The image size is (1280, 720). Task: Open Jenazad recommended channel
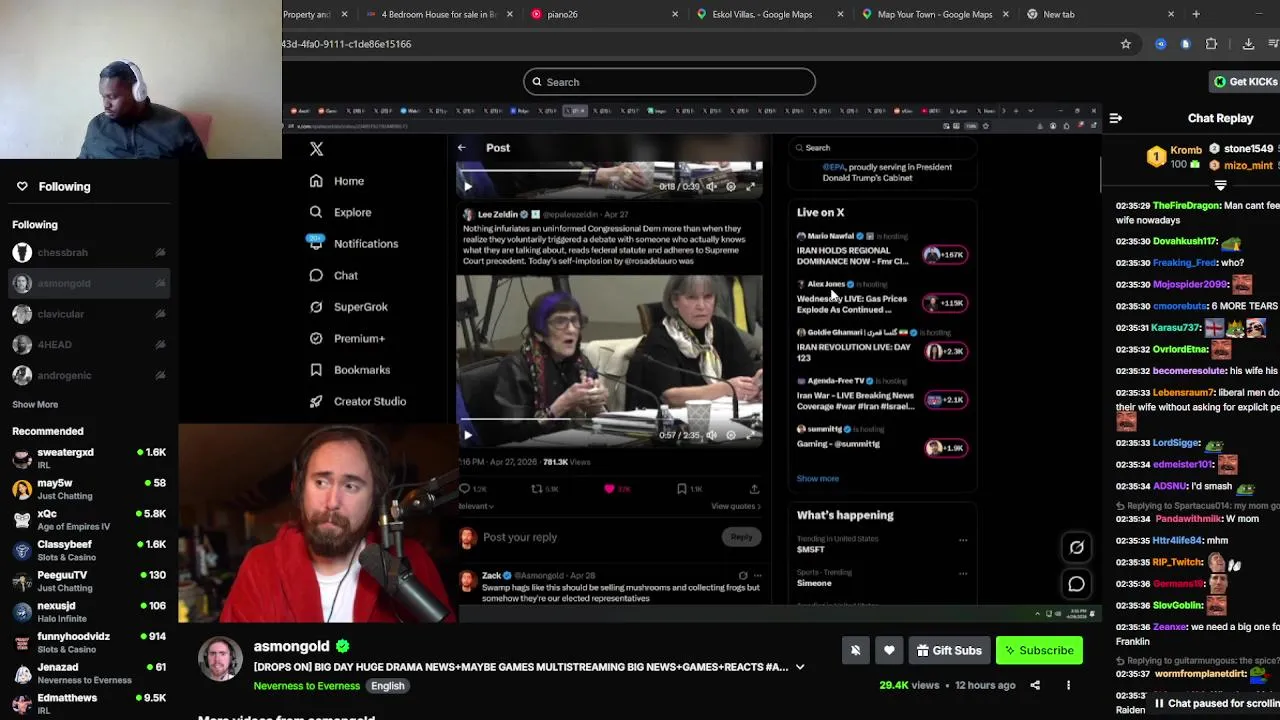pyautogui.click(x=89, y=673)
